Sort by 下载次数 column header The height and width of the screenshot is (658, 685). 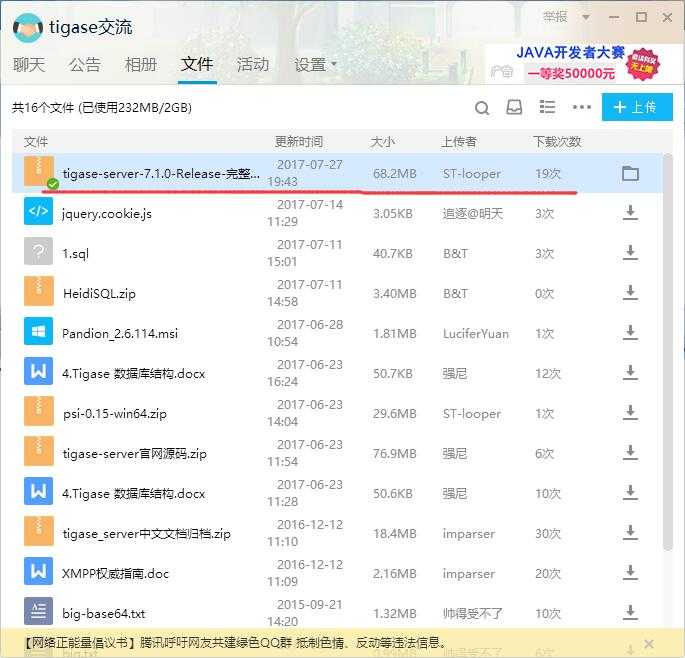click(557, 142)
